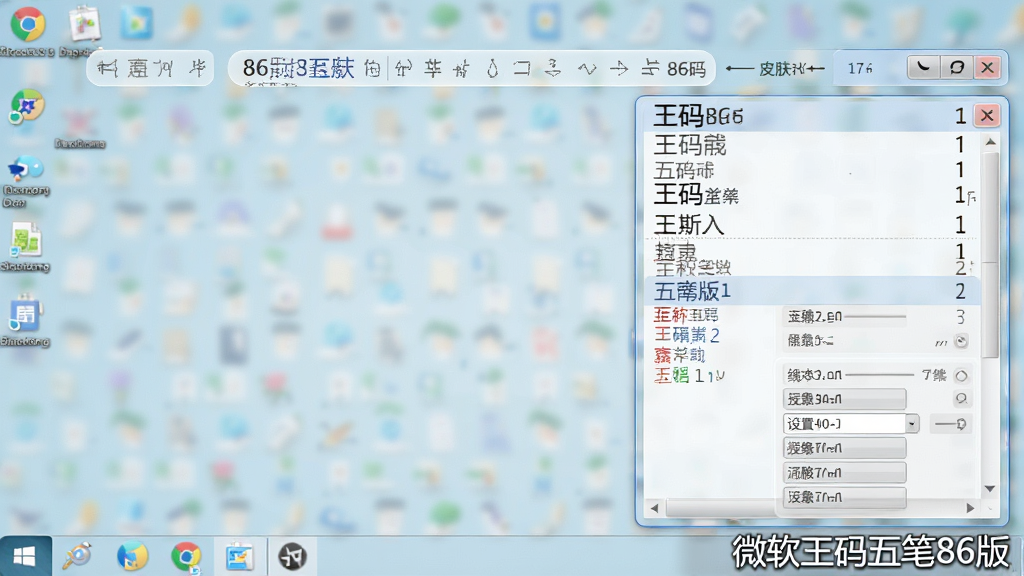This screenshot has height=576, width=1024.
Task: Select the 王斯入 row in the list
Action: pyautogui.click(x=810, y=225)
